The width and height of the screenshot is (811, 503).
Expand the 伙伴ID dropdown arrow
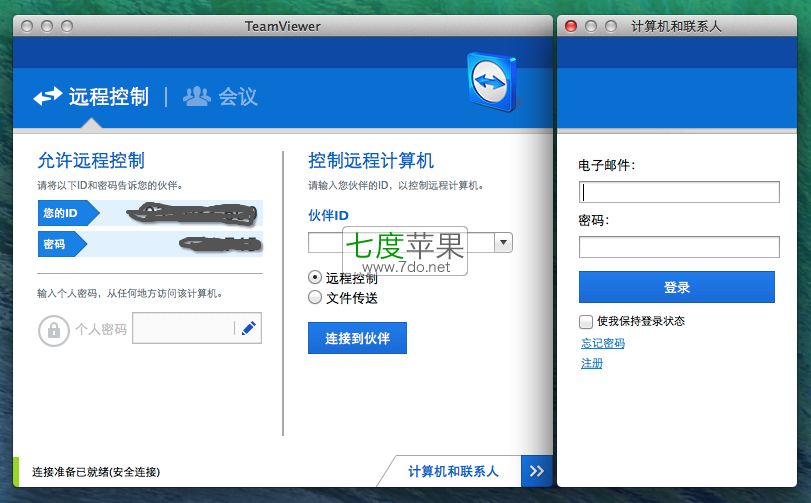pos(503,242)
